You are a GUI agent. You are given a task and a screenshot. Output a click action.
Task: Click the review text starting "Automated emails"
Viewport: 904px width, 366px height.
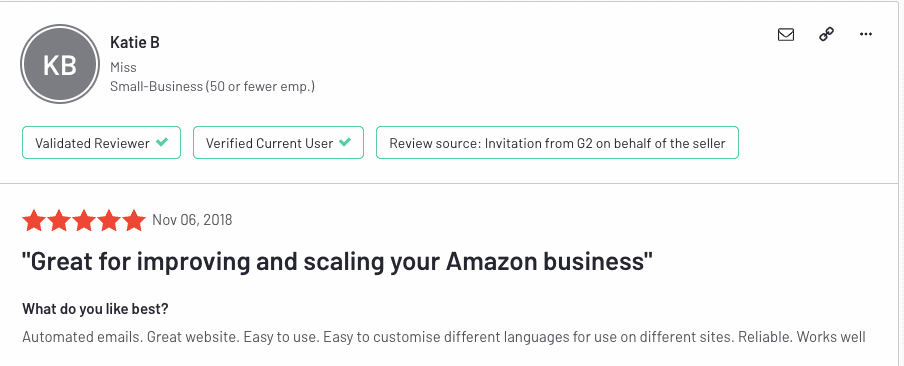tap(443, 337)
